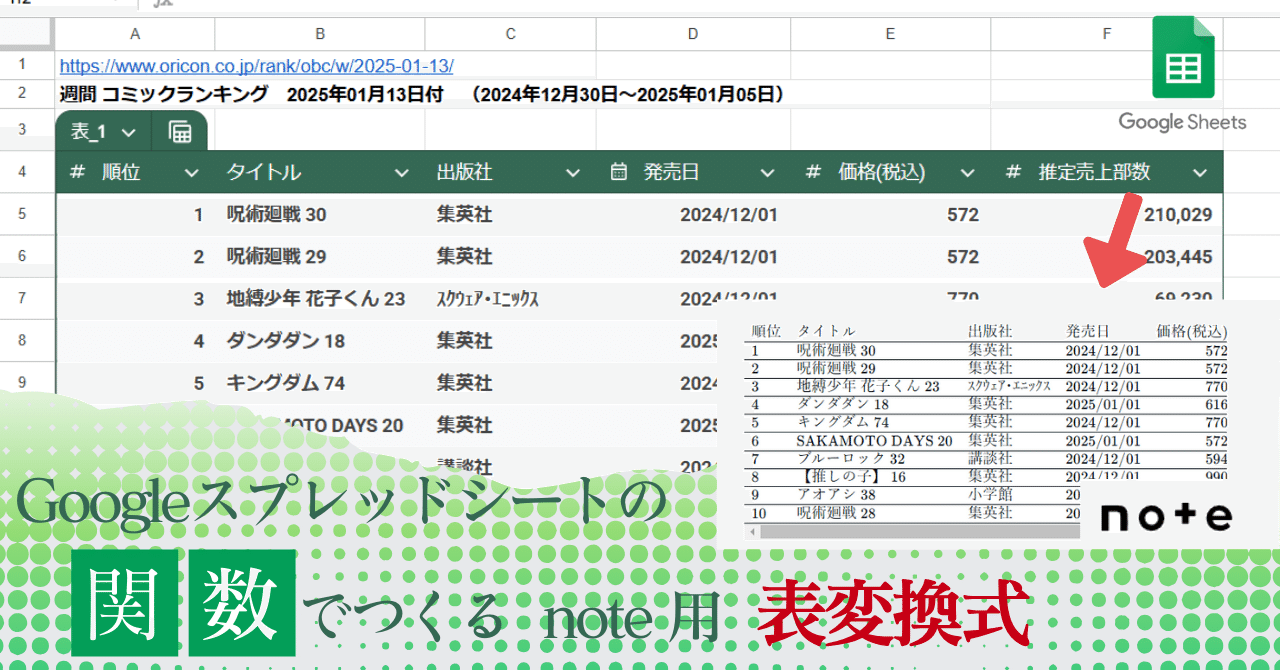Click 616 price in the small preview table
This screenshot has width=1280, height=670.
coord(1216,404)
